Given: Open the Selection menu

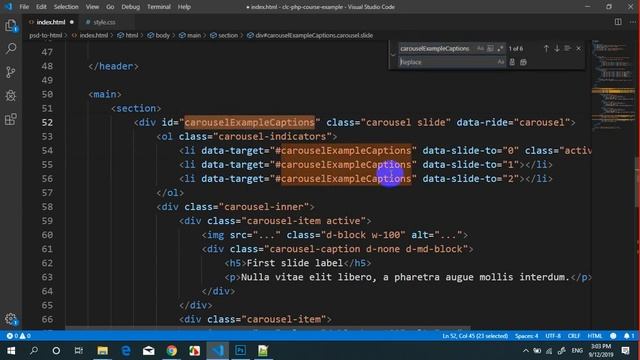Looking at the screenshot, I should pyautogui.click(x=66, y=7).
